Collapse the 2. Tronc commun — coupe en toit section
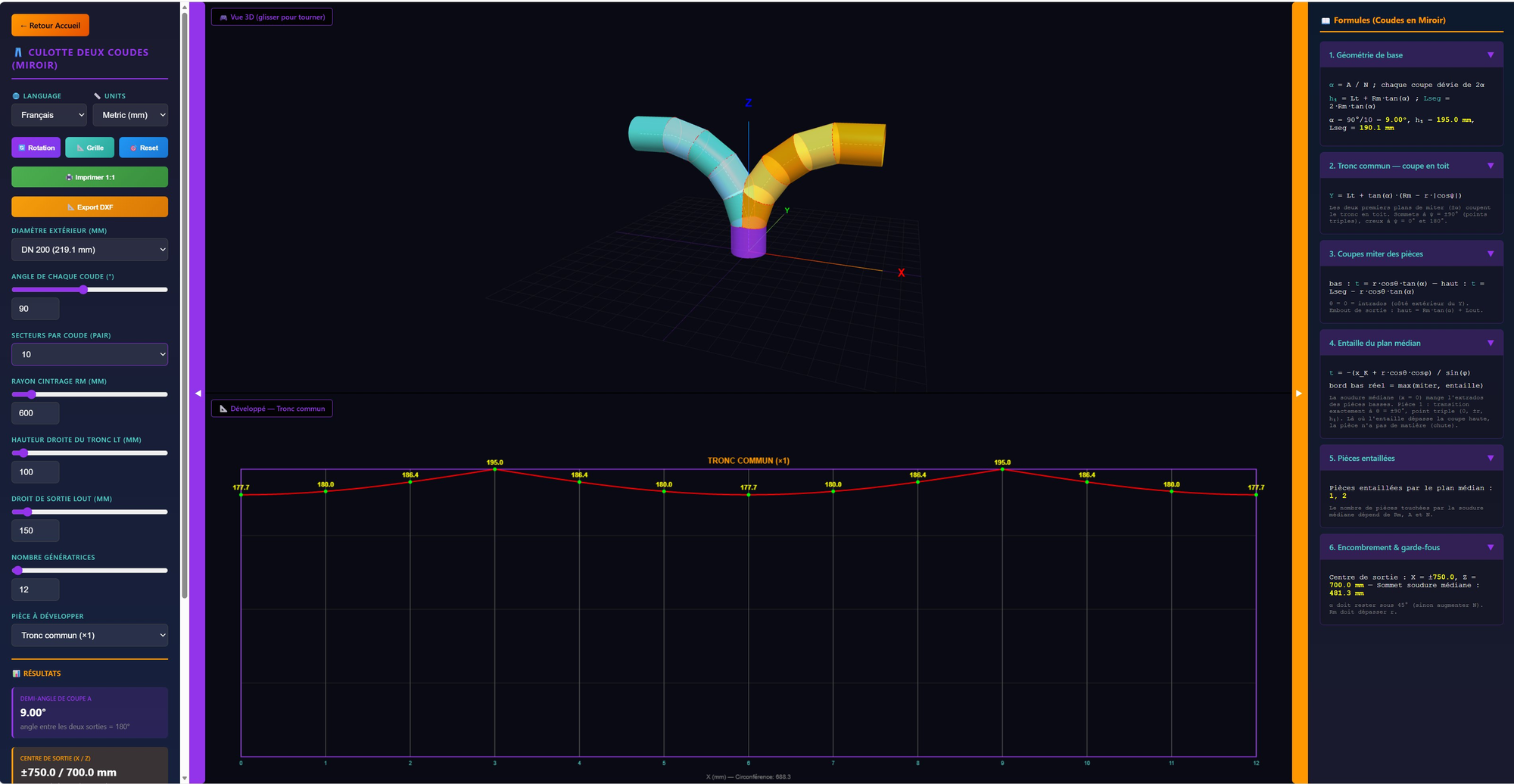 click(x=1411, y=166)
